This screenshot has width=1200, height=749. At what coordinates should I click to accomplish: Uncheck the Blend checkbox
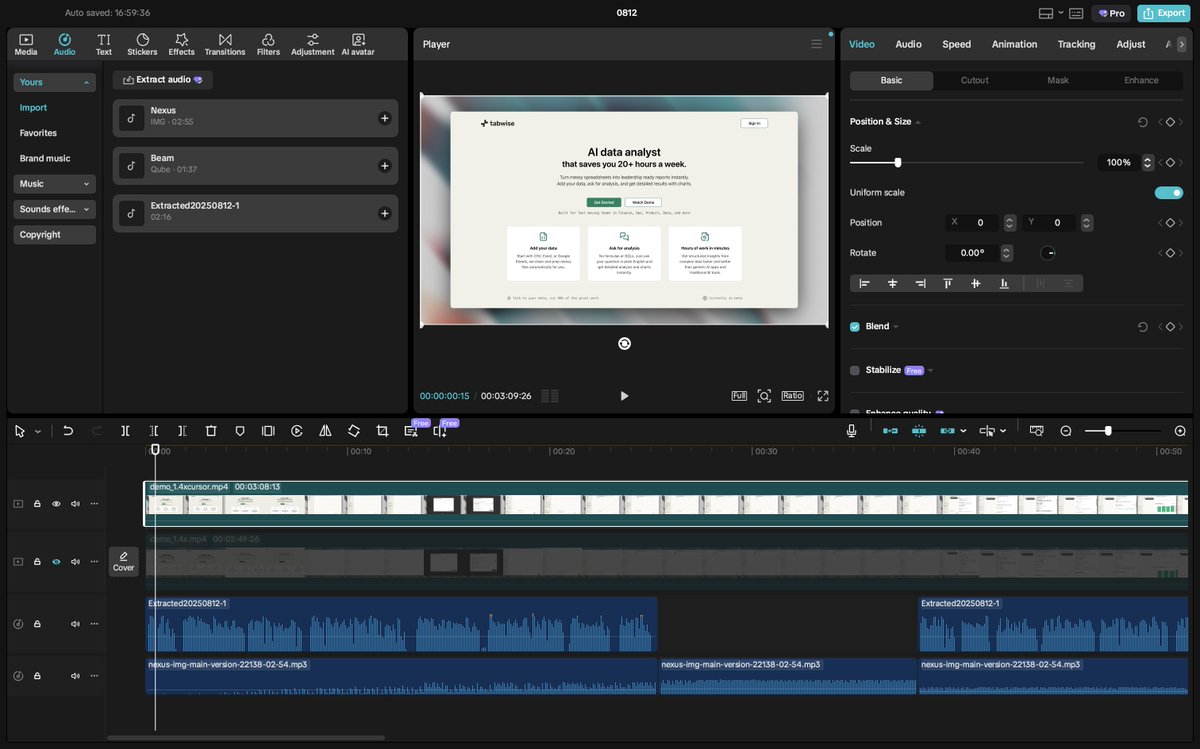pos(855,327)
